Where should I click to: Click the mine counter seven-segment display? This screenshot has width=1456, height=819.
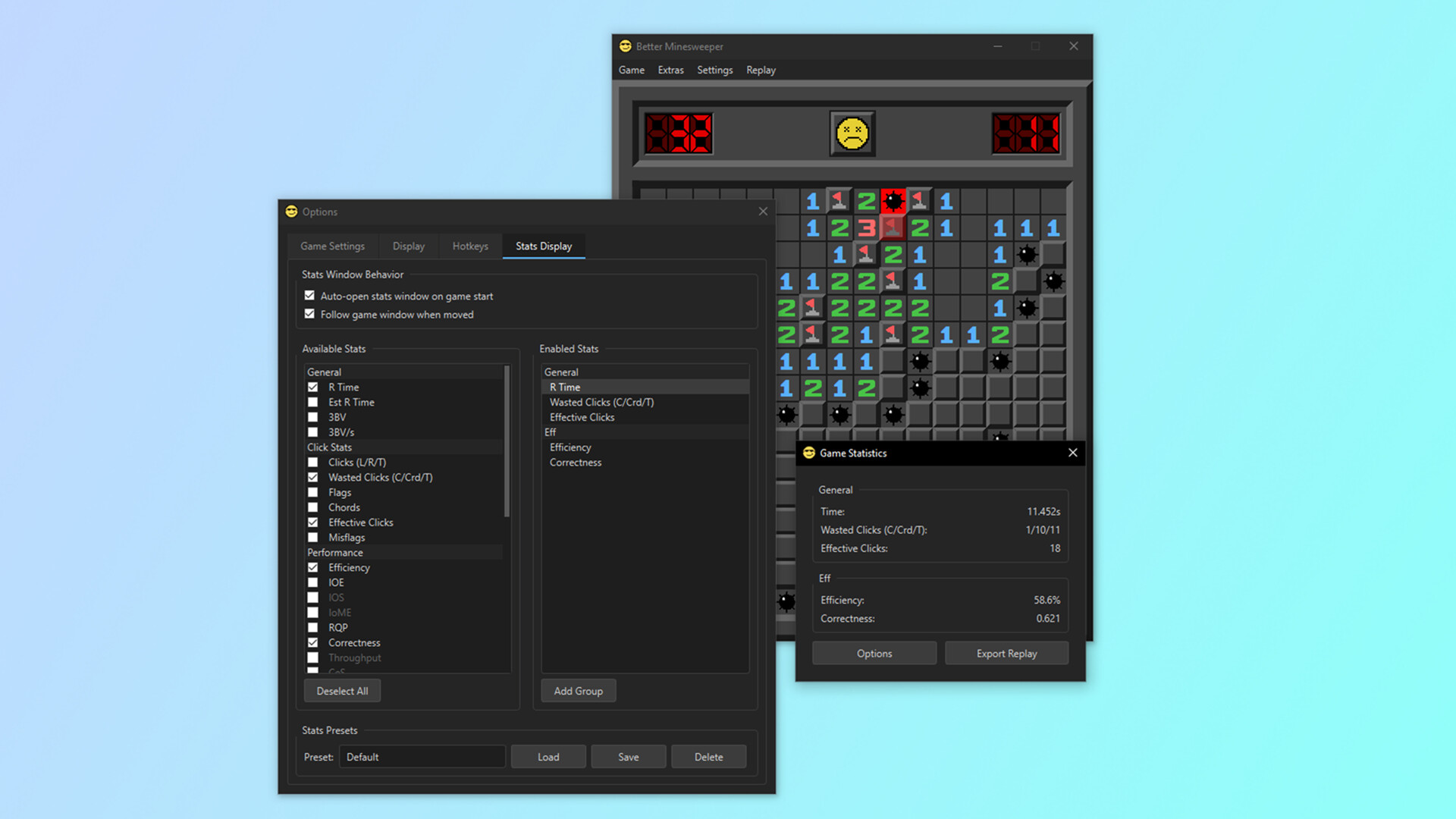(678, 132)
